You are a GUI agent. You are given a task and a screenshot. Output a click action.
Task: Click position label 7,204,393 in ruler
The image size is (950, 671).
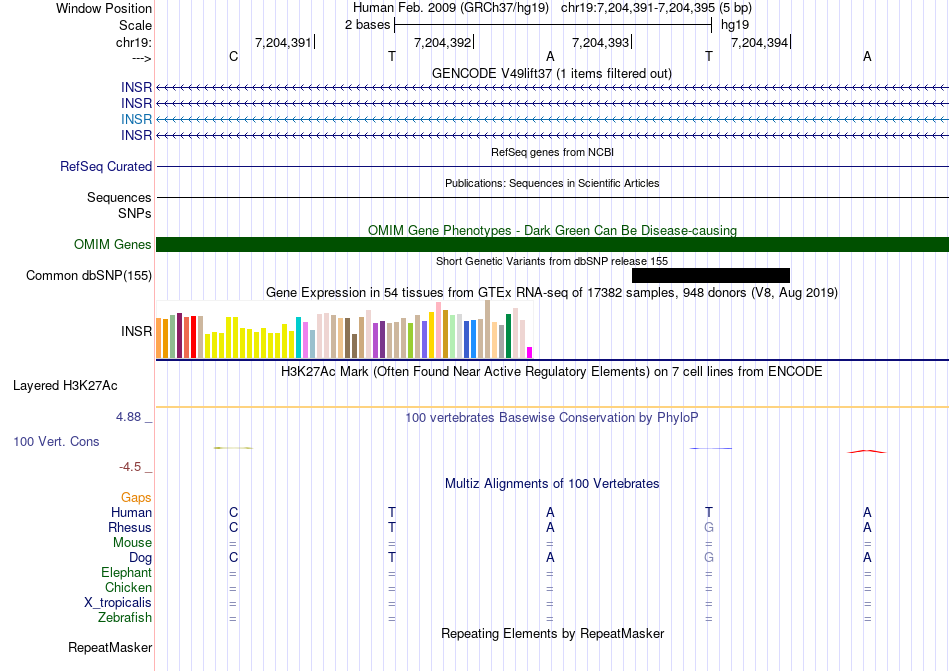point(600,42)
